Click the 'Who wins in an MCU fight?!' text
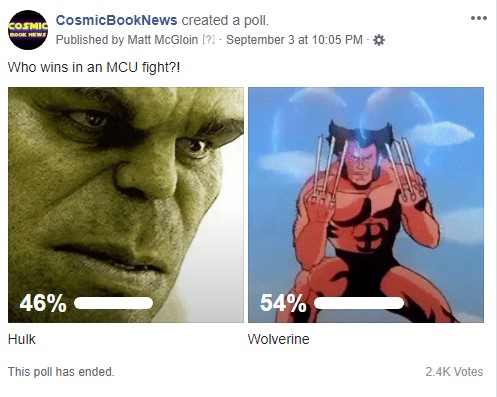This screenshot has height=397, width=497. coord(94,68)
